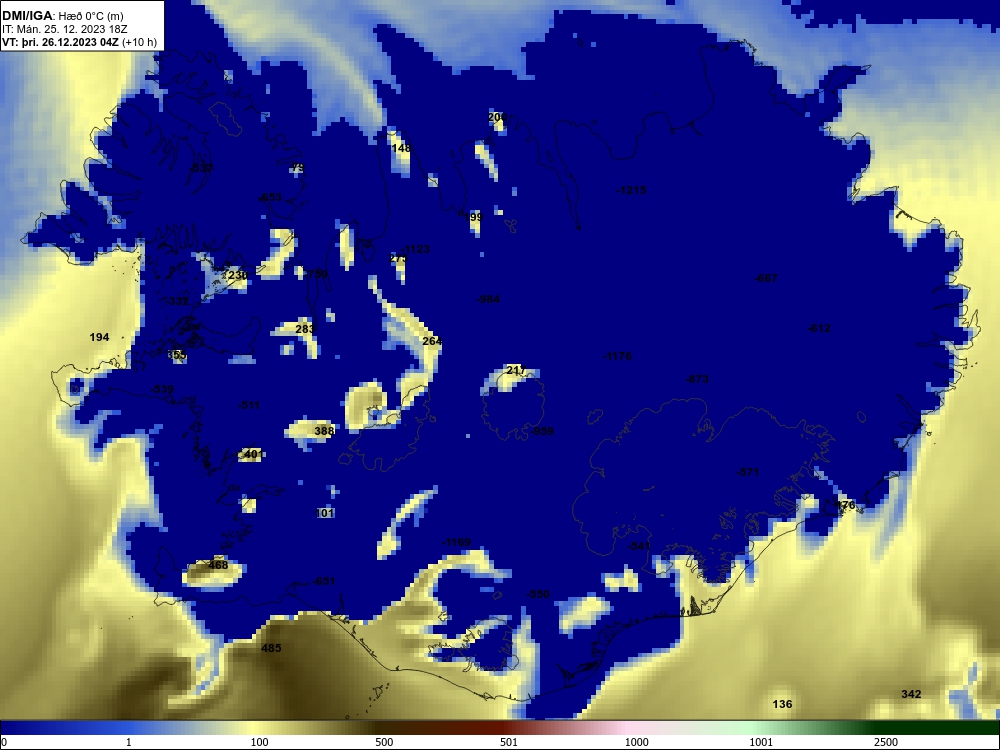The width and height of the screenshot is (1000, 750).
Task: Select the value label "148"
Action: (401, 148)
